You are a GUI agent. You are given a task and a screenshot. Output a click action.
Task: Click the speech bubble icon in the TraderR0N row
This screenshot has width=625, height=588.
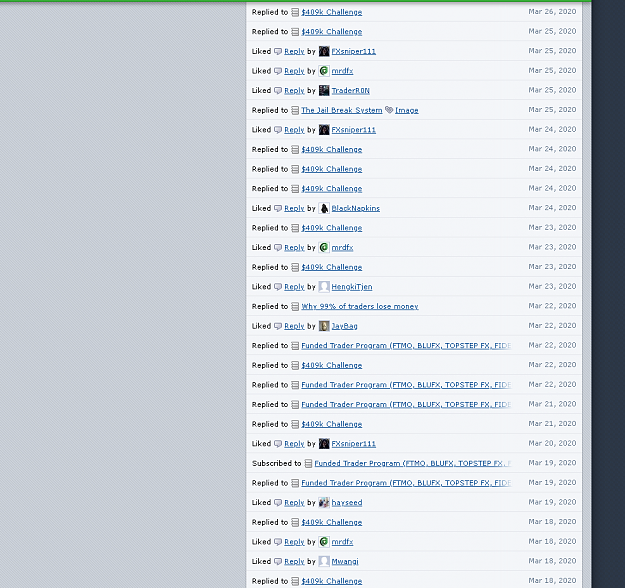coord(278,90)
